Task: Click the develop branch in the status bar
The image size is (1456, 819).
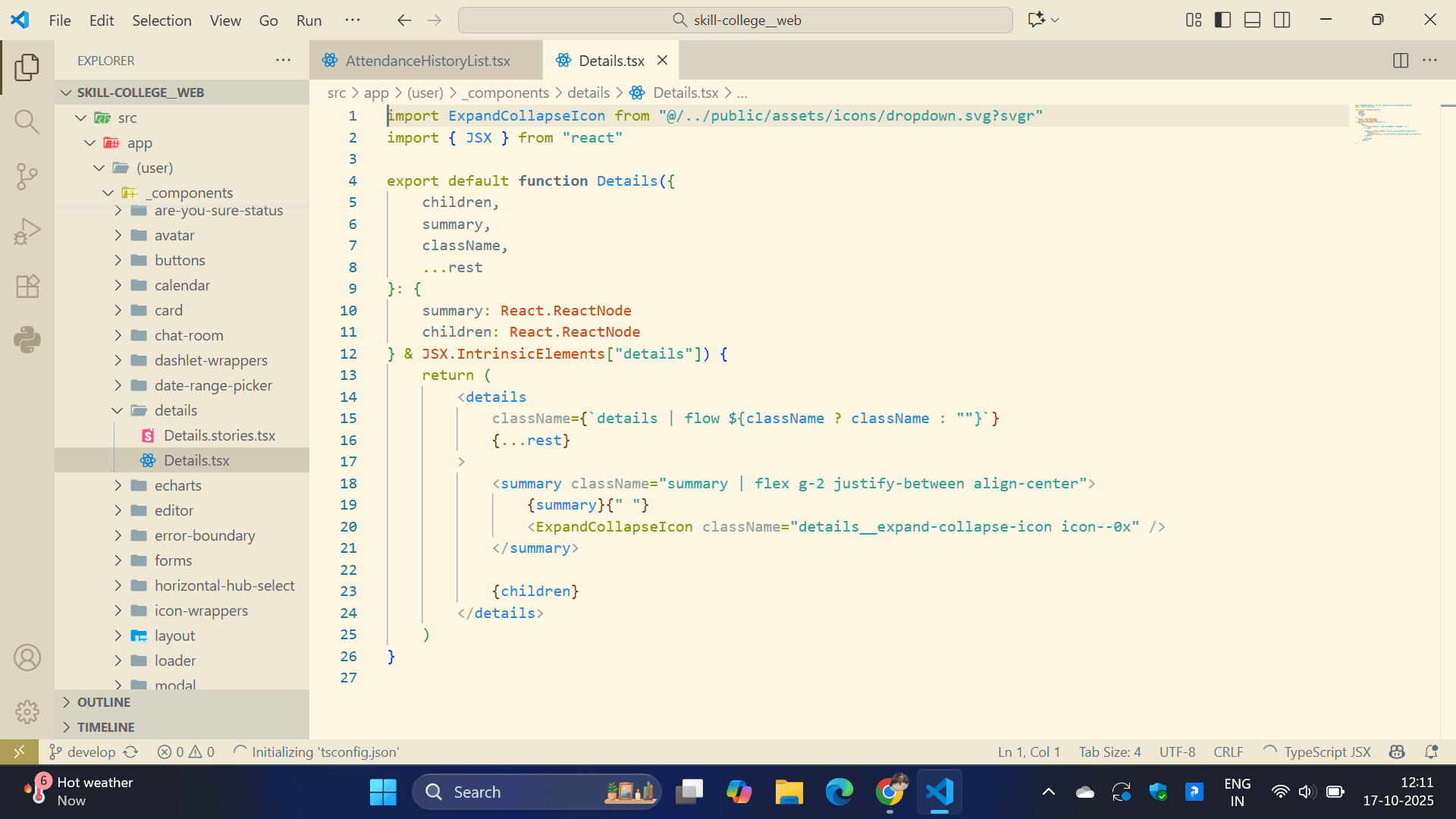Action: click(91, 752)
